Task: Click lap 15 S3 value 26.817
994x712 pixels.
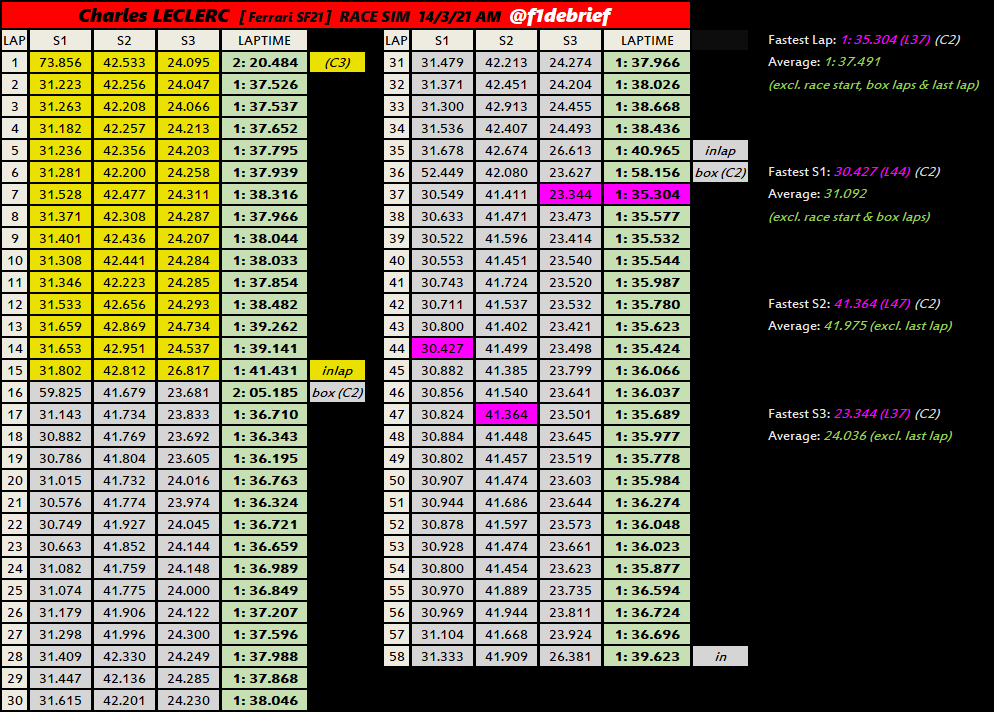Action: tap(188, 370)
